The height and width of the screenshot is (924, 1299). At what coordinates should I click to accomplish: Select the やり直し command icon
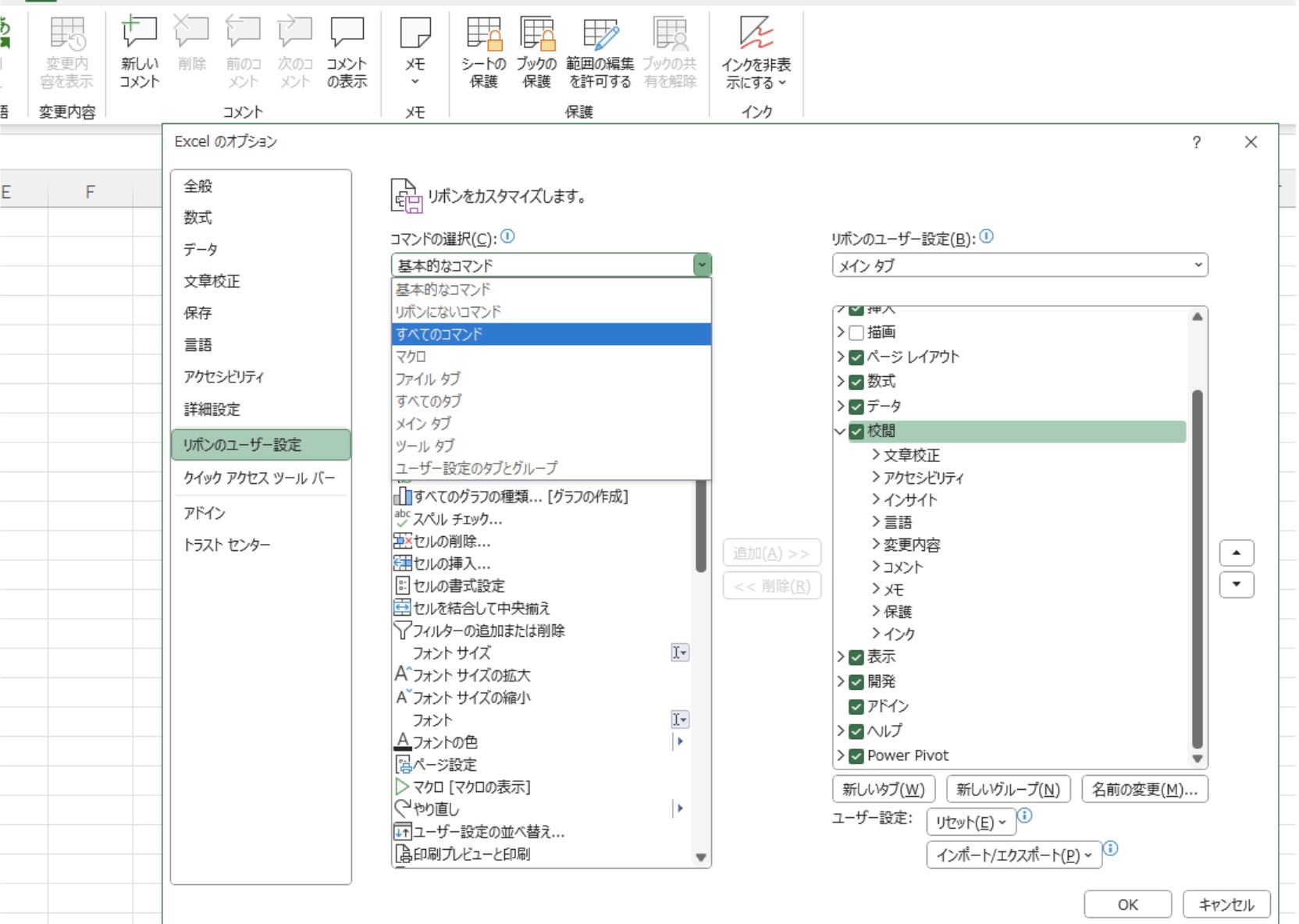tap(402, 808)
